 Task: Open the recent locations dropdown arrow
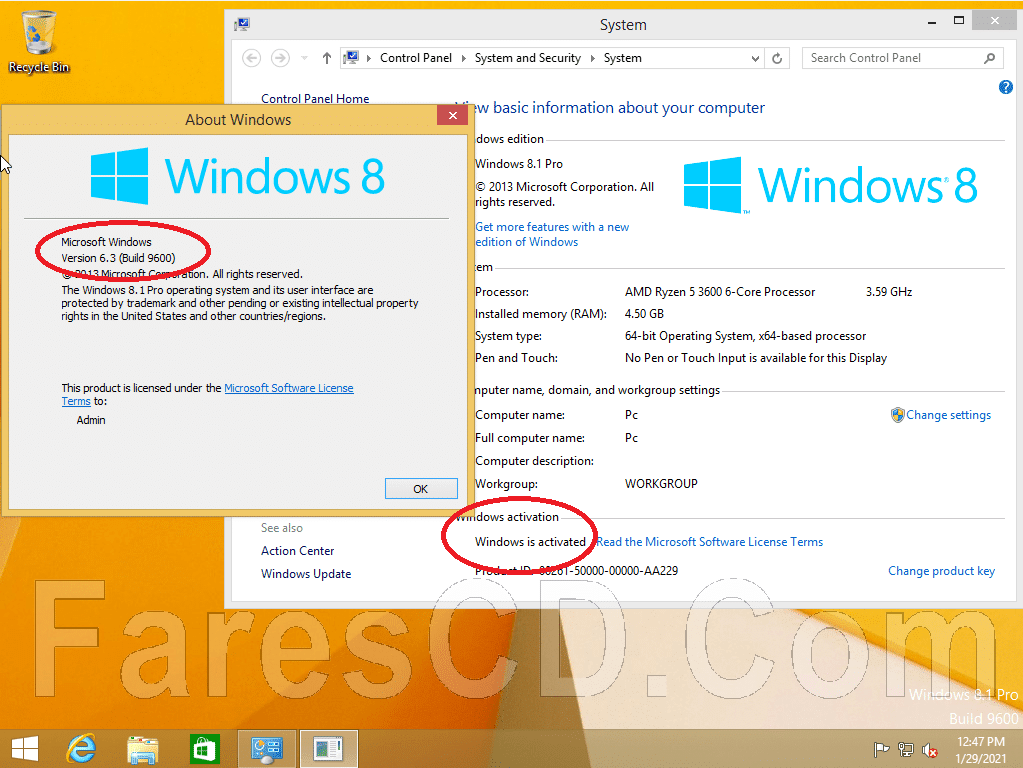(x=304, y=58)
